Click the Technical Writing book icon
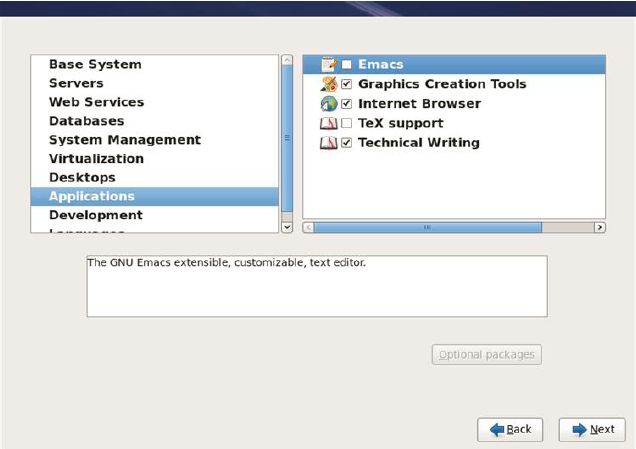This screenshot has width=636, height=449. 329,142
